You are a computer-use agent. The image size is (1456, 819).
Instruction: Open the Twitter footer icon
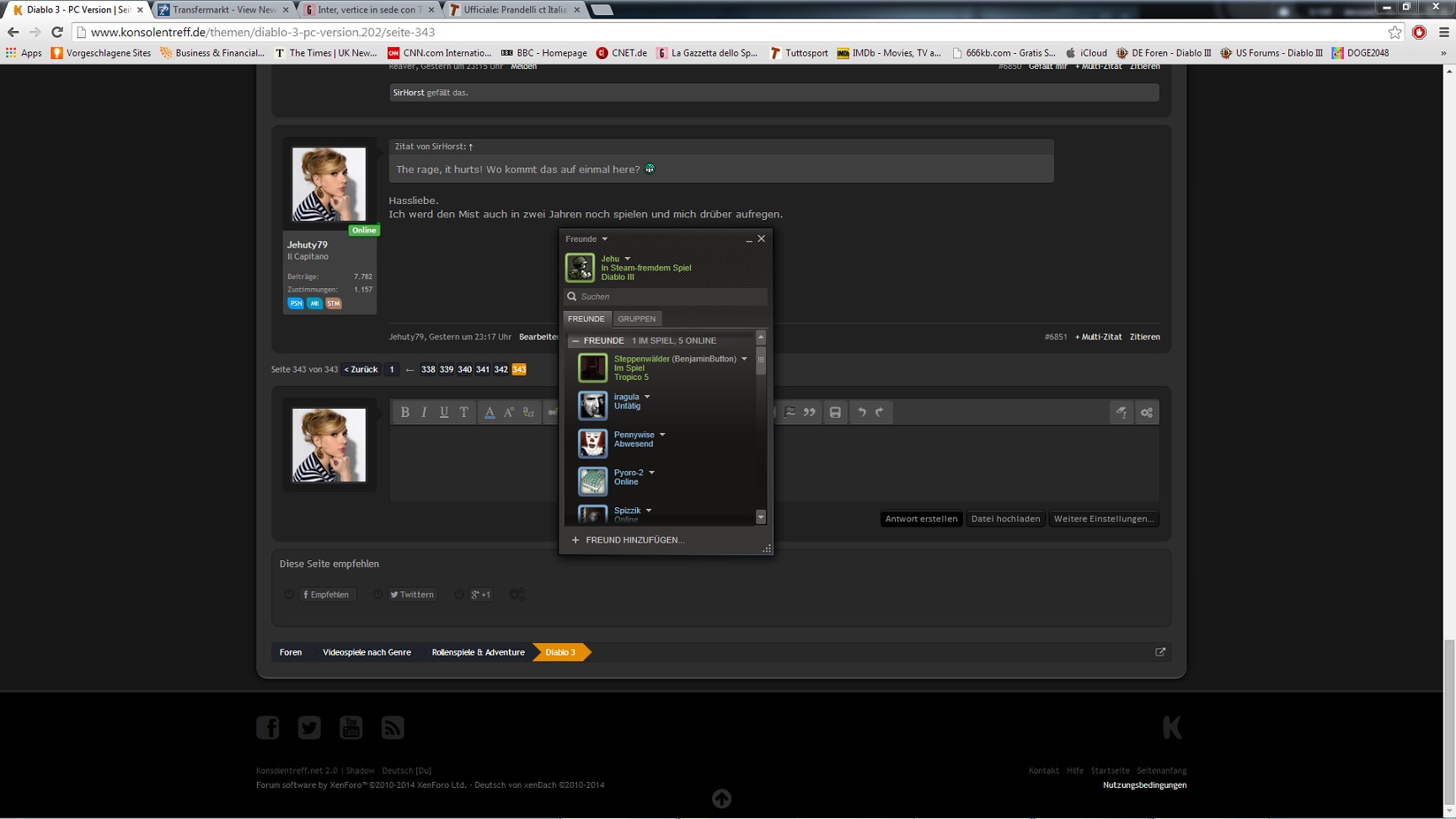(x=309, y=727)
